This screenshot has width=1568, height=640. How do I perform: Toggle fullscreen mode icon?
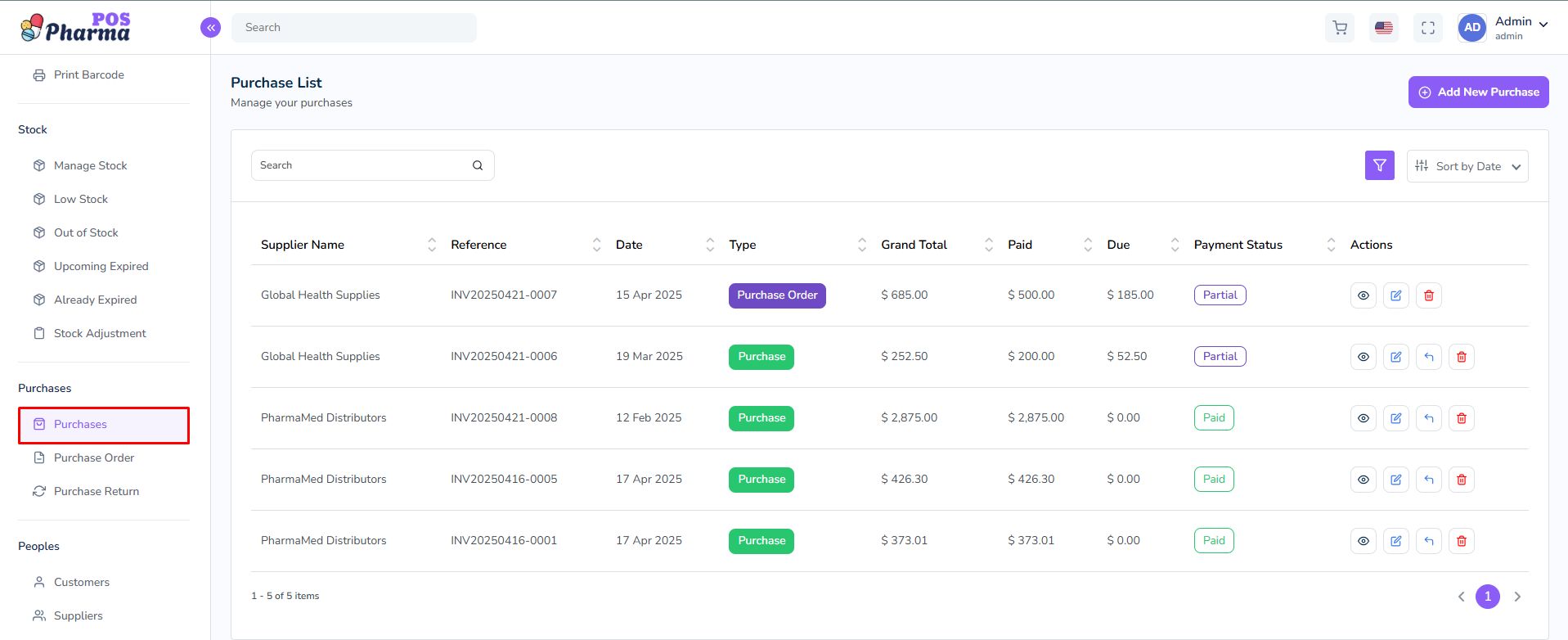point(1428,28)
